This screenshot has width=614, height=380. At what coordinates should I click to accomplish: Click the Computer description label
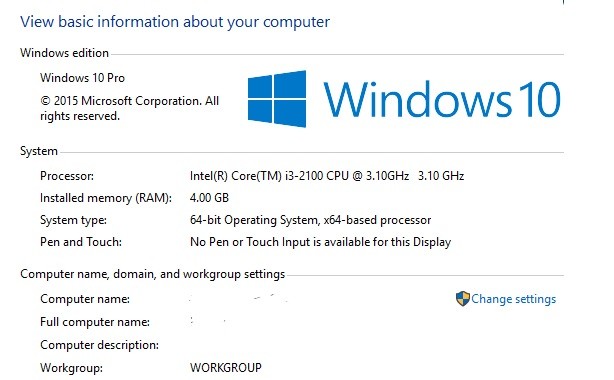pyautogui.click(x=99, y=345)
